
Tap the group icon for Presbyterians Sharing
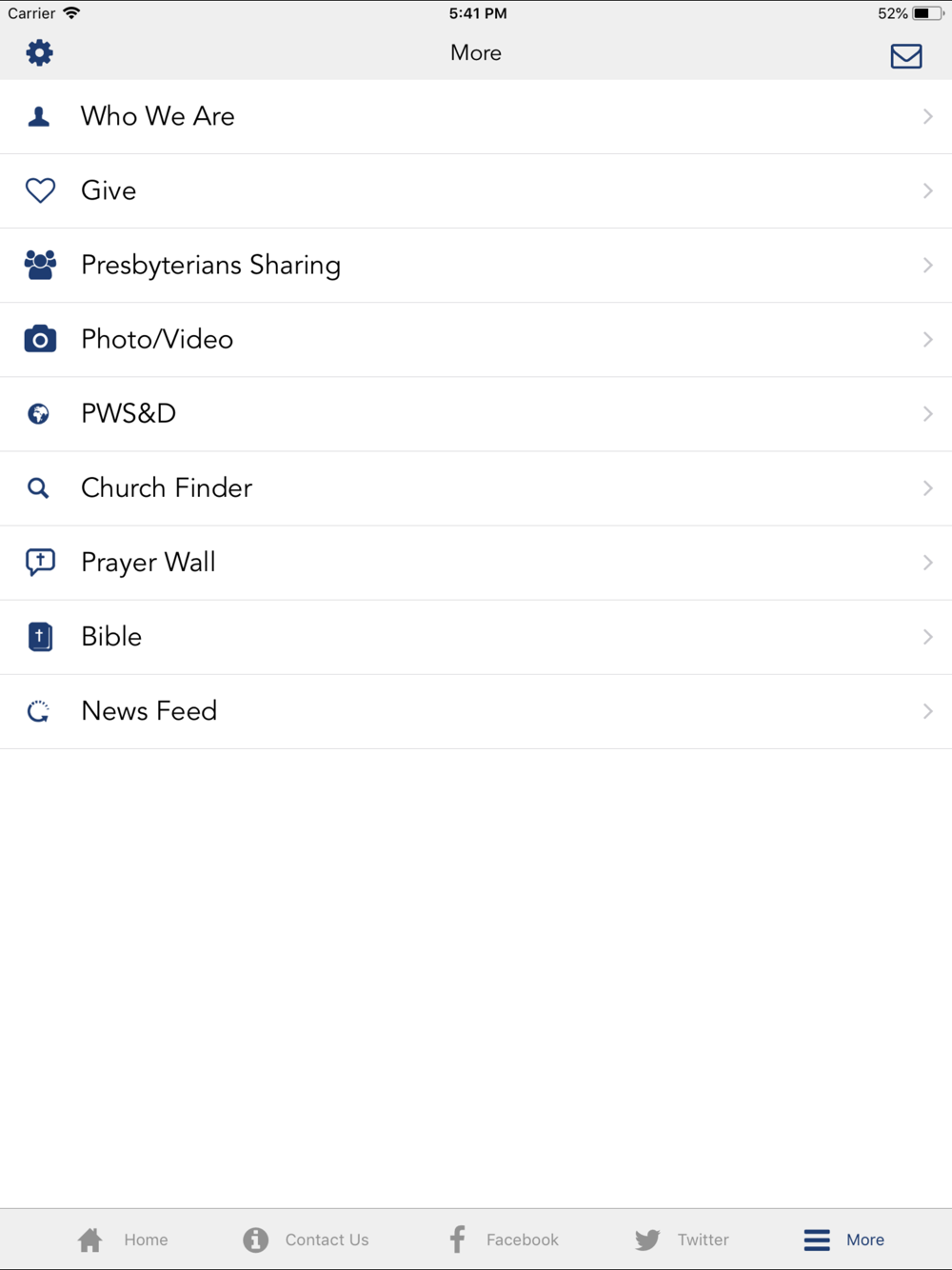click(x=40, y=265)
